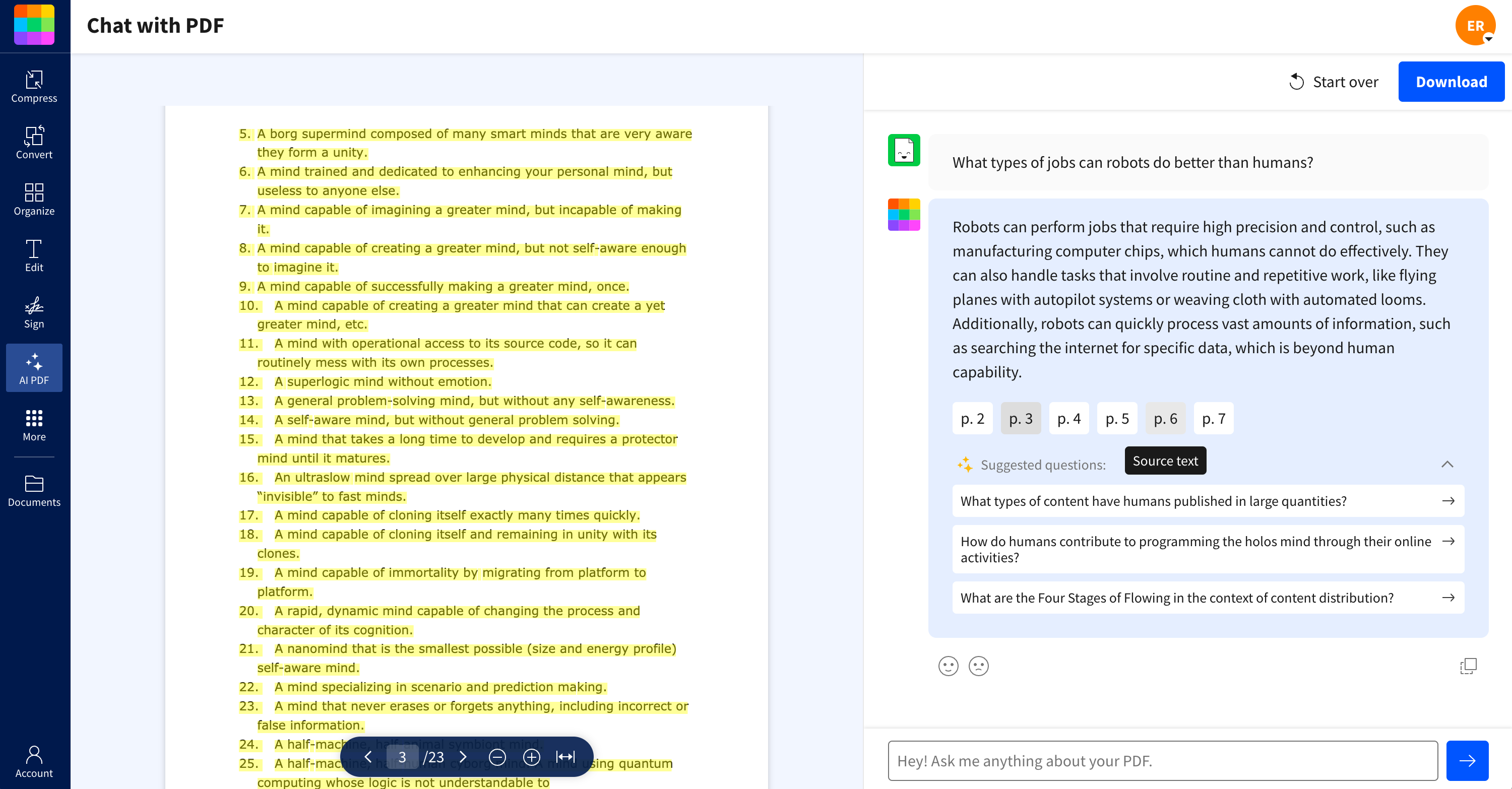Click thumbs-up smiley feedback face
The image size is (1512, 789).
(948, 666)
